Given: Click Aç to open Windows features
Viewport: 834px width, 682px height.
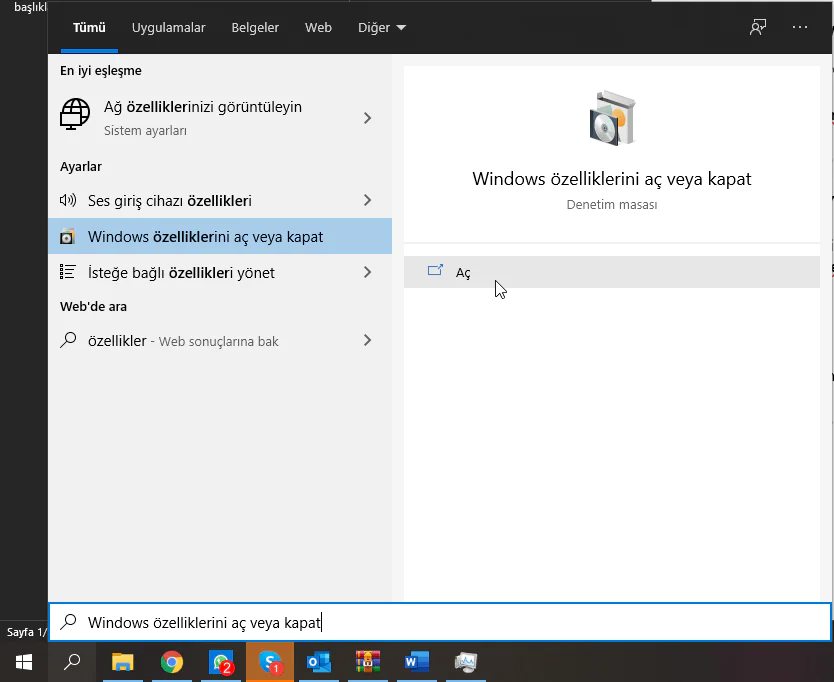Looking at the screenshot, I should [463, 272].
